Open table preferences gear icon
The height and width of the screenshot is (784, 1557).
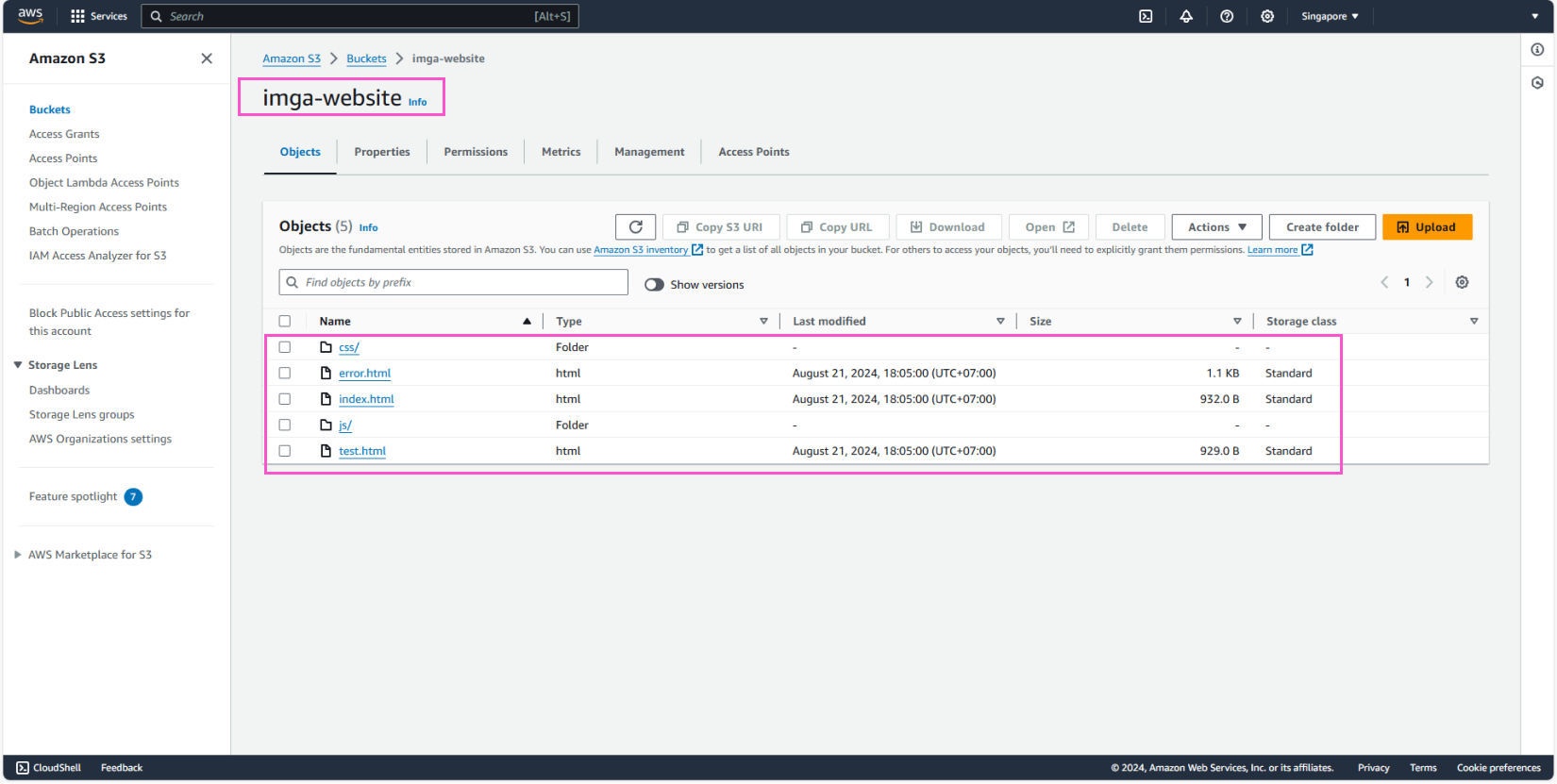tap(1462, 282)
